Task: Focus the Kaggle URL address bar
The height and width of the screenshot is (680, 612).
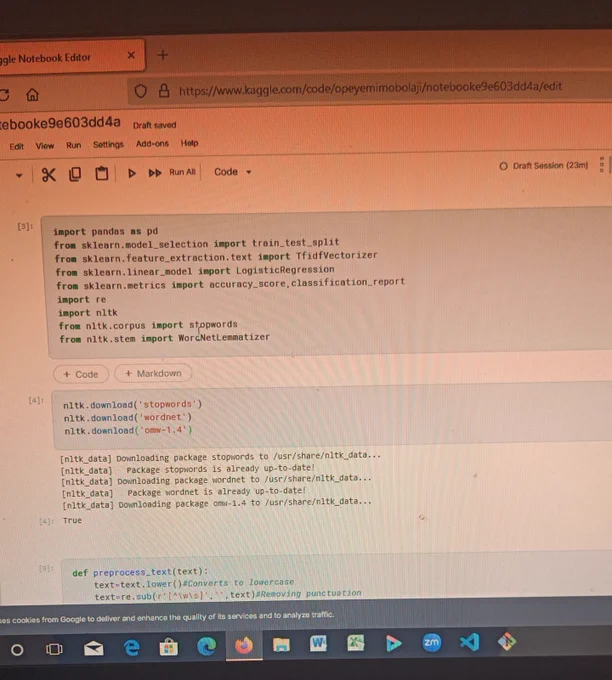Action: 370,88
